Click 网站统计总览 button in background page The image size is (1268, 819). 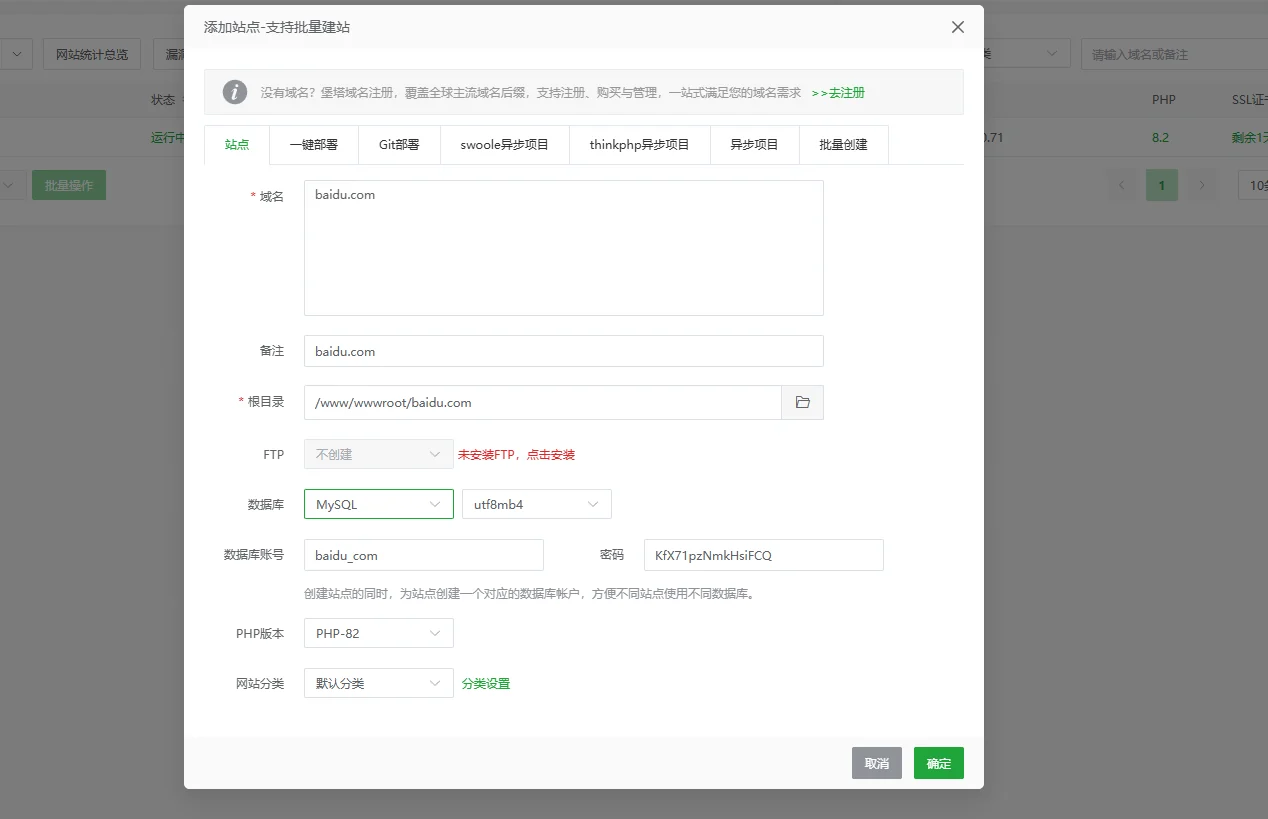click(x=92, y=54)
